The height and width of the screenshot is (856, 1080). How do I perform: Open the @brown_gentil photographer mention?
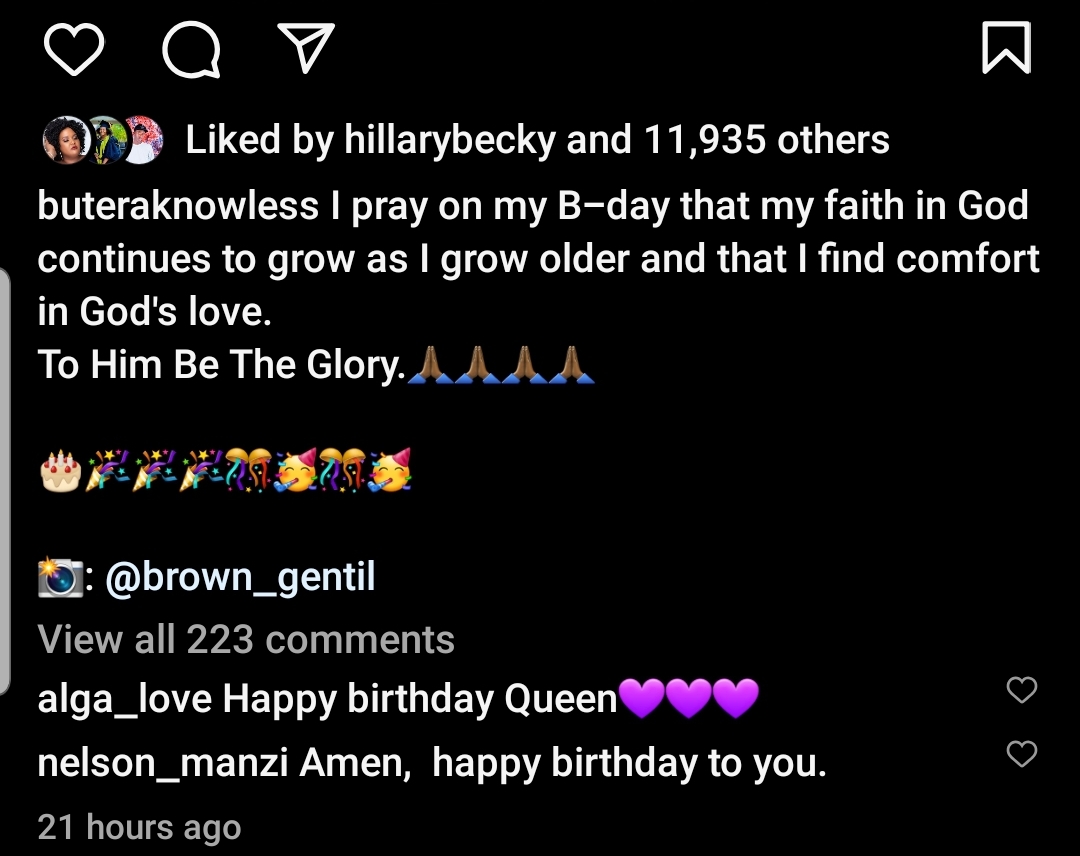(240, 577)
